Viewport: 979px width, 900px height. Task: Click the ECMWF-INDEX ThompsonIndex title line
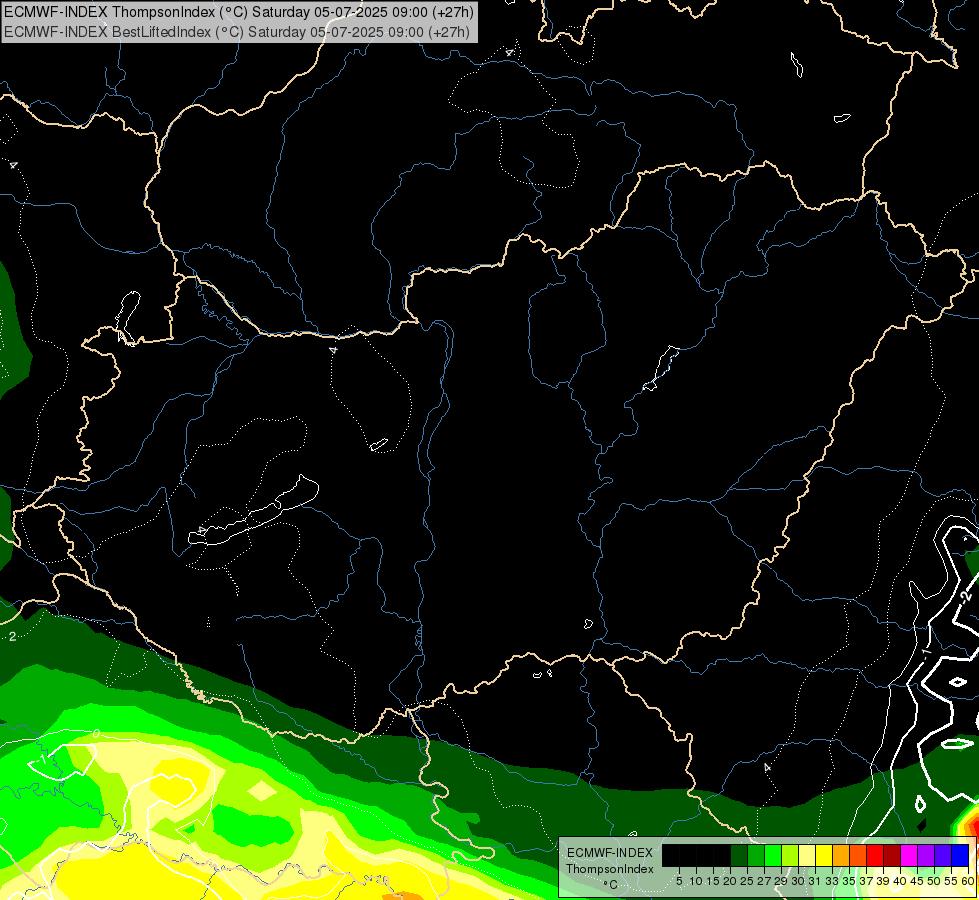click(239, 12)
